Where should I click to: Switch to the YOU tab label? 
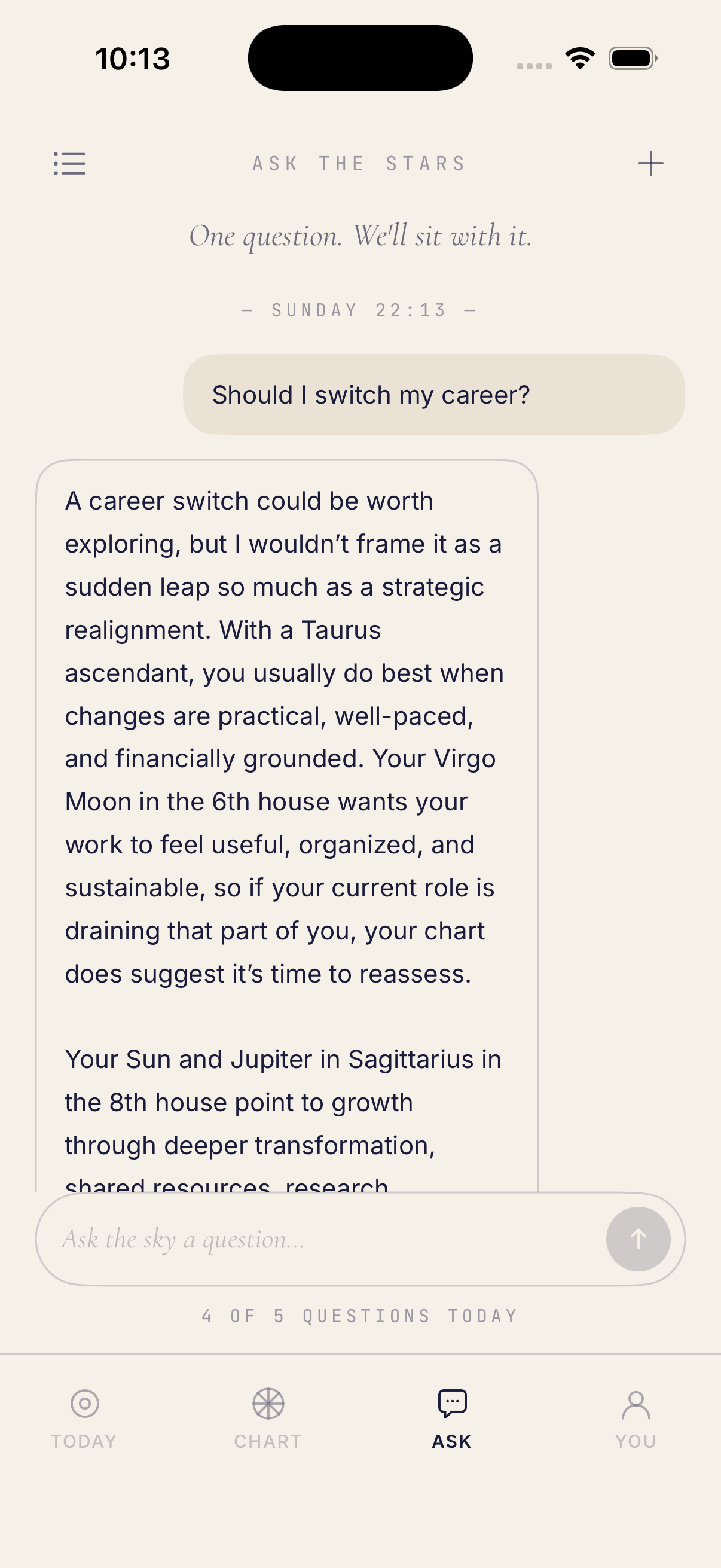point(636,1441)
